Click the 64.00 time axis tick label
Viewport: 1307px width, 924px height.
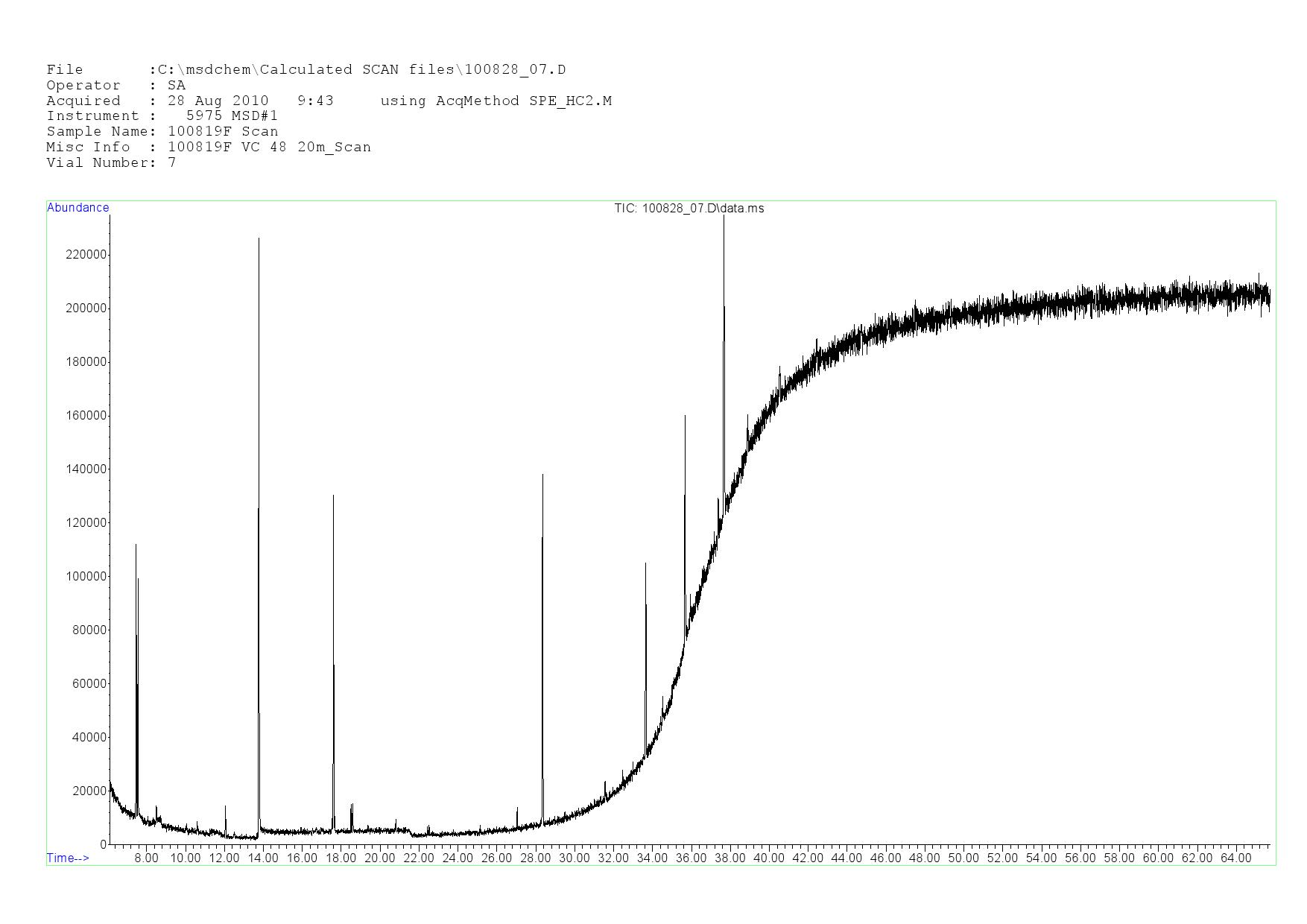1235,858
